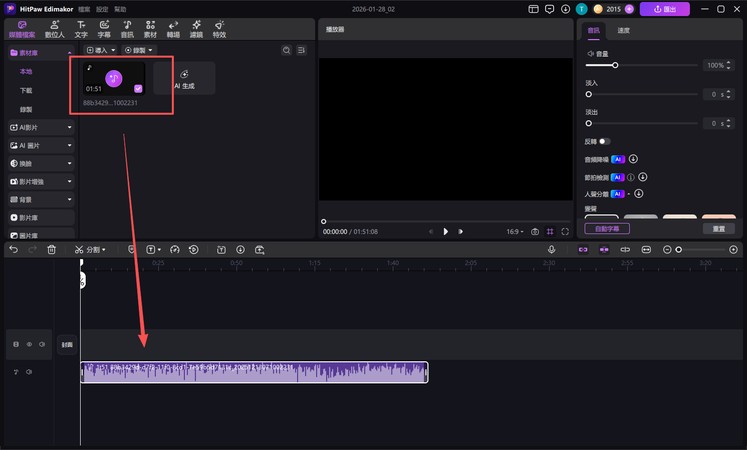
Task: Open the 導入 import dropdown
Action: tap(100, 49)
